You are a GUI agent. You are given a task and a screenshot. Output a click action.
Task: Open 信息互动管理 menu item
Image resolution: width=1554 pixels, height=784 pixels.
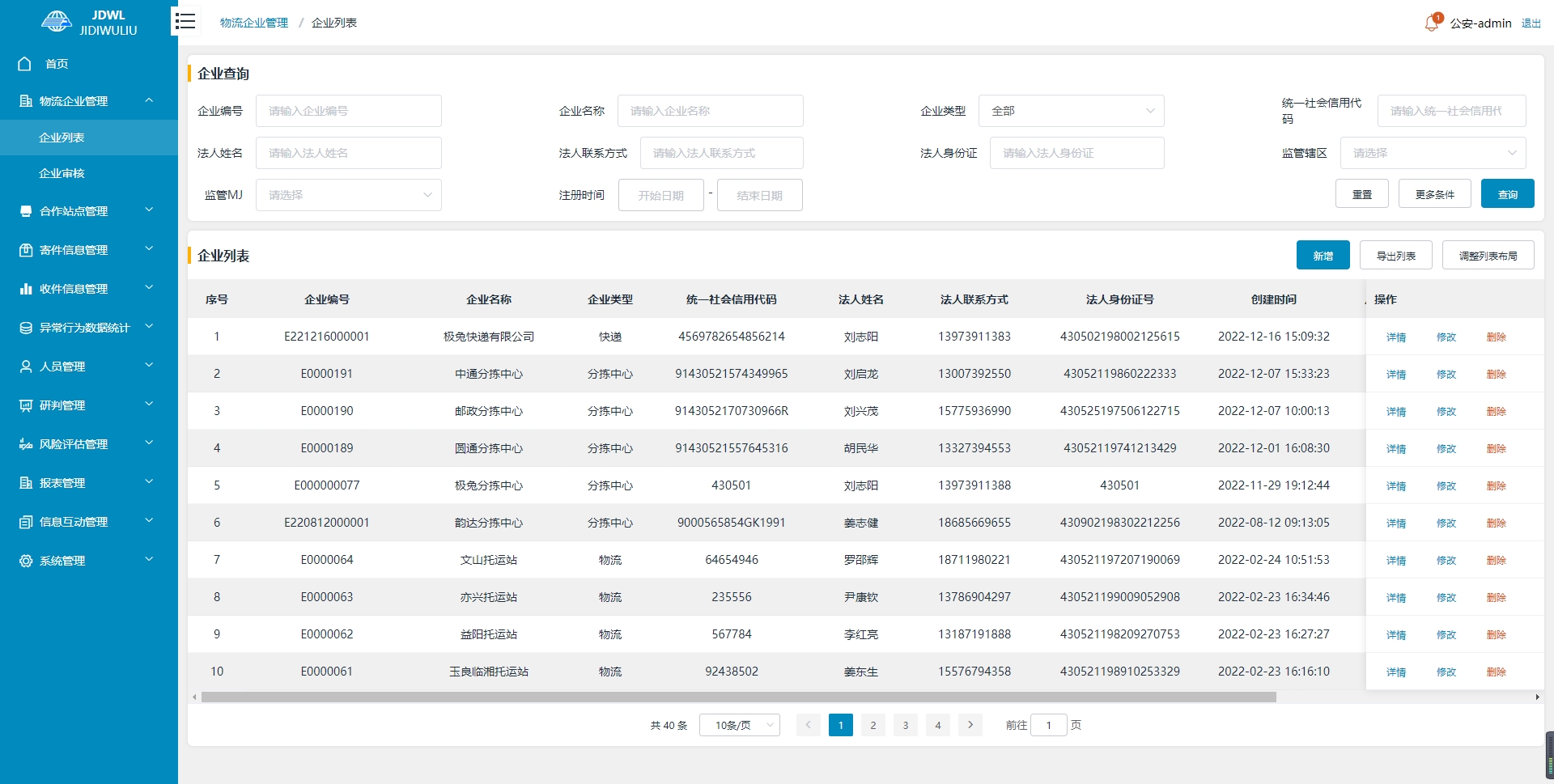click(x=89, y=522)
